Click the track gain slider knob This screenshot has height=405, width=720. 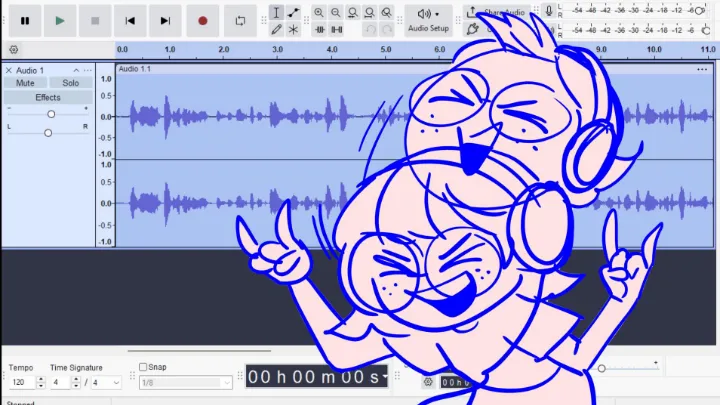[x=51, y=114]
